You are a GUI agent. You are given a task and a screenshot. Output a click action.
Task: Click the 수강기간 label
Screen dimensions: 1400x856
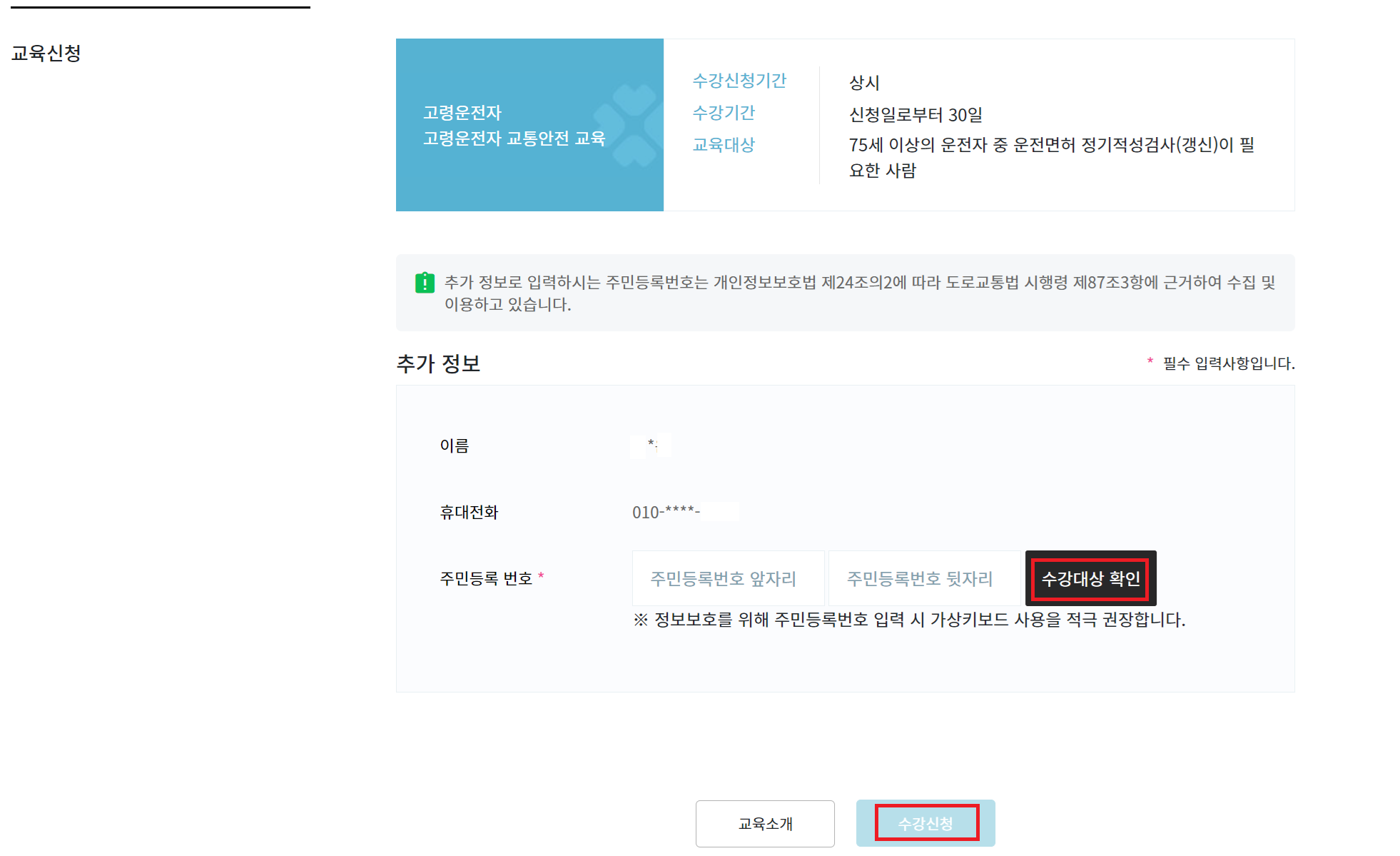click(724, 113)
